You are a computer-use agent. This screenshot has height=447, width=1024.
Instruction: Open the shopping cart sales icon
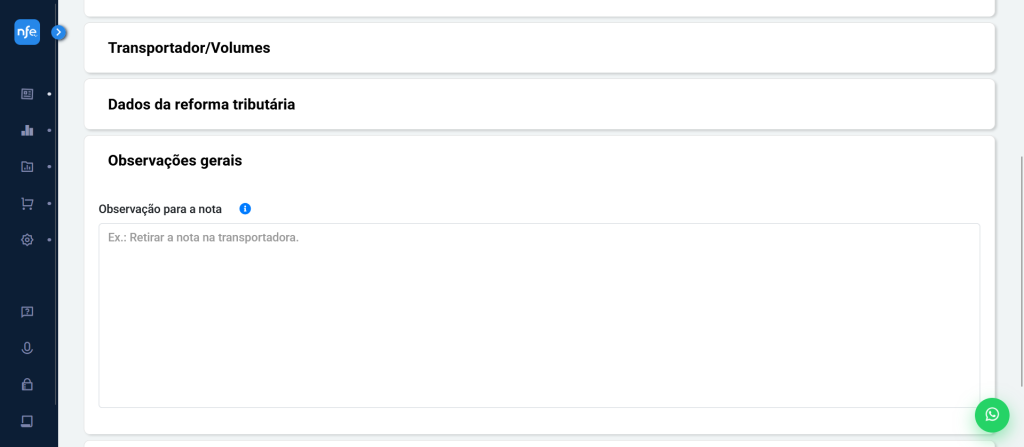[x=27, y=203]
